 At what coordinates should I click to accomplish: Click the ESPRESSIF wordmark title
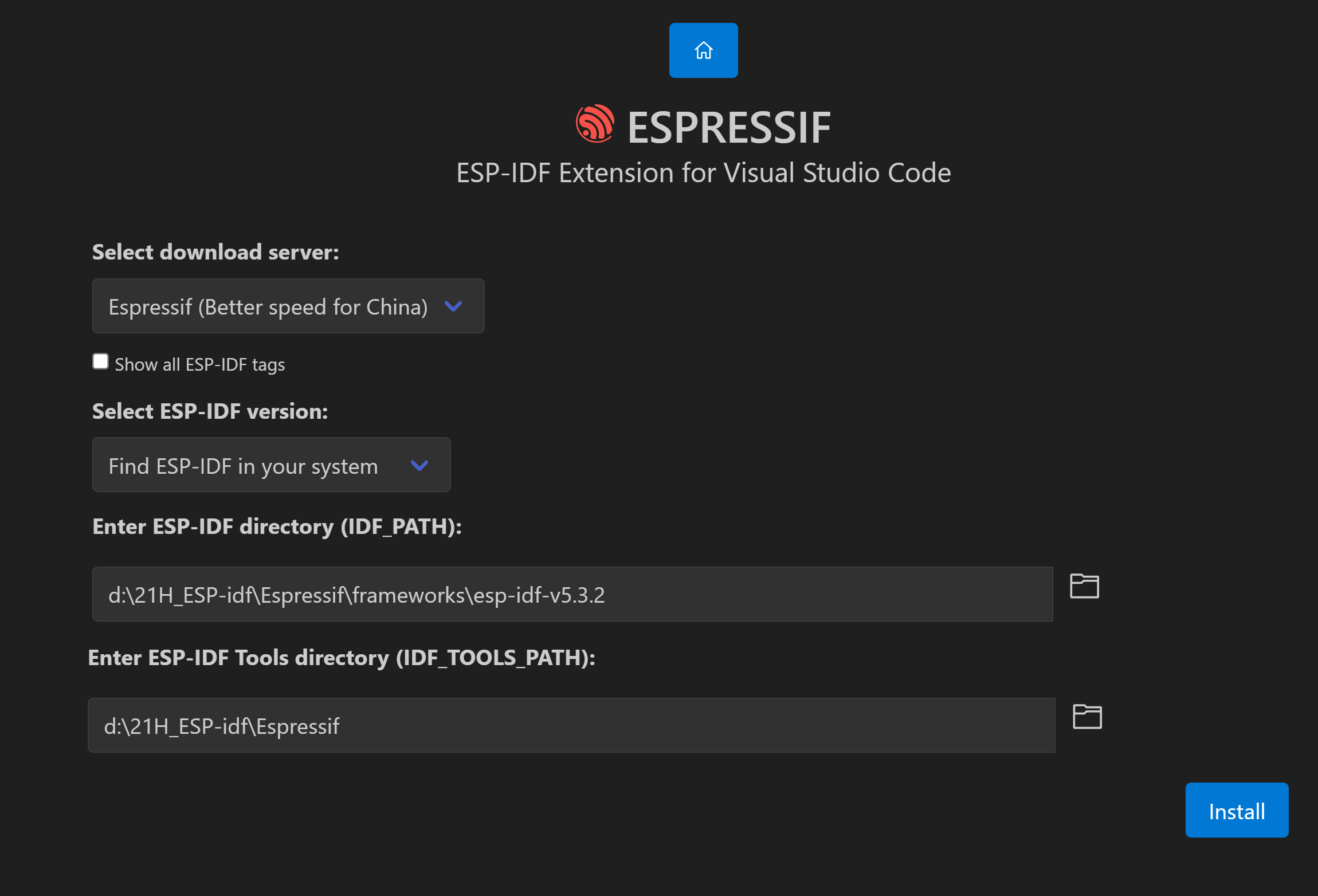coord(729,127)
